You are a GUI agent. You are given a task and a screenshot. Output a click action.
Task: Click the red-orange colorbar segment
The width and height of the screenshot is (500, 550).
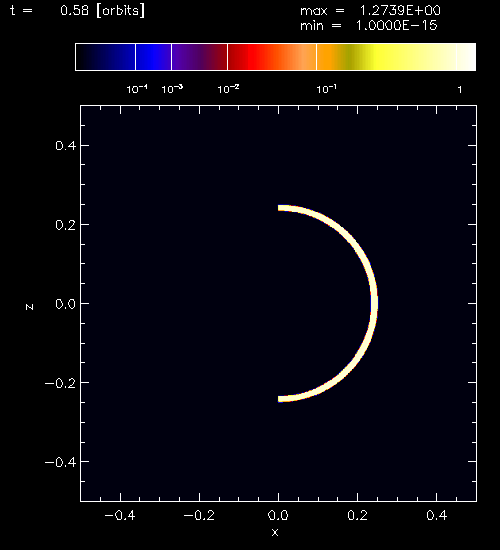(x=272, y=57)
